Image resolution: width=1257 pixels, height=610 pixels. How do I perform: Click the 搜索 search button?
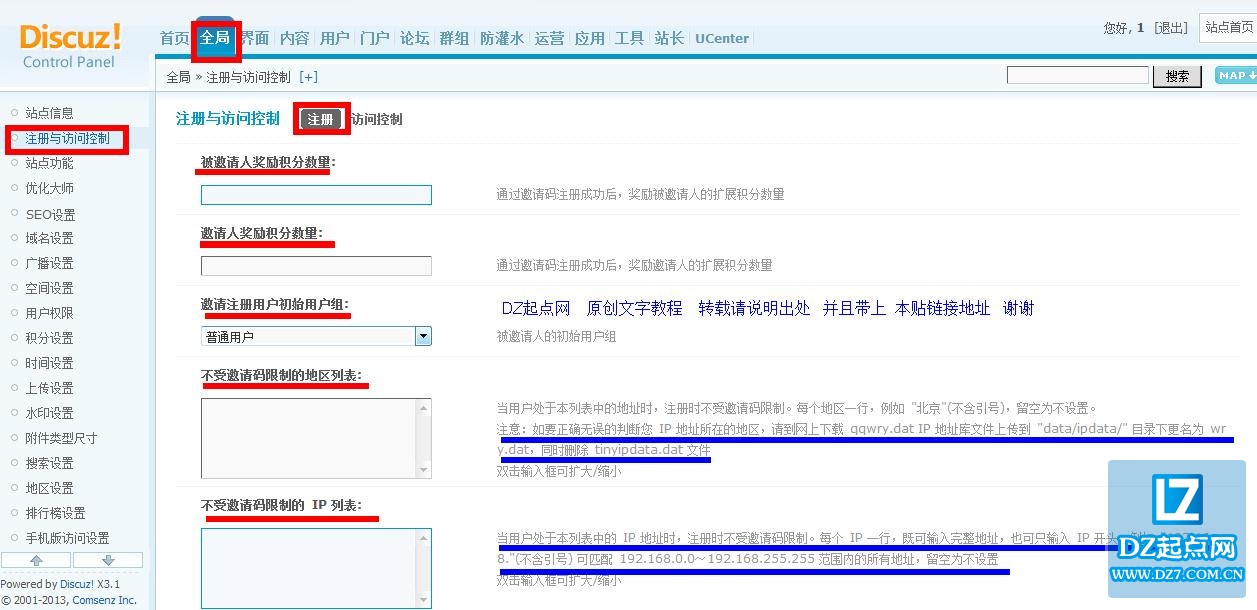coord(1177,75)
